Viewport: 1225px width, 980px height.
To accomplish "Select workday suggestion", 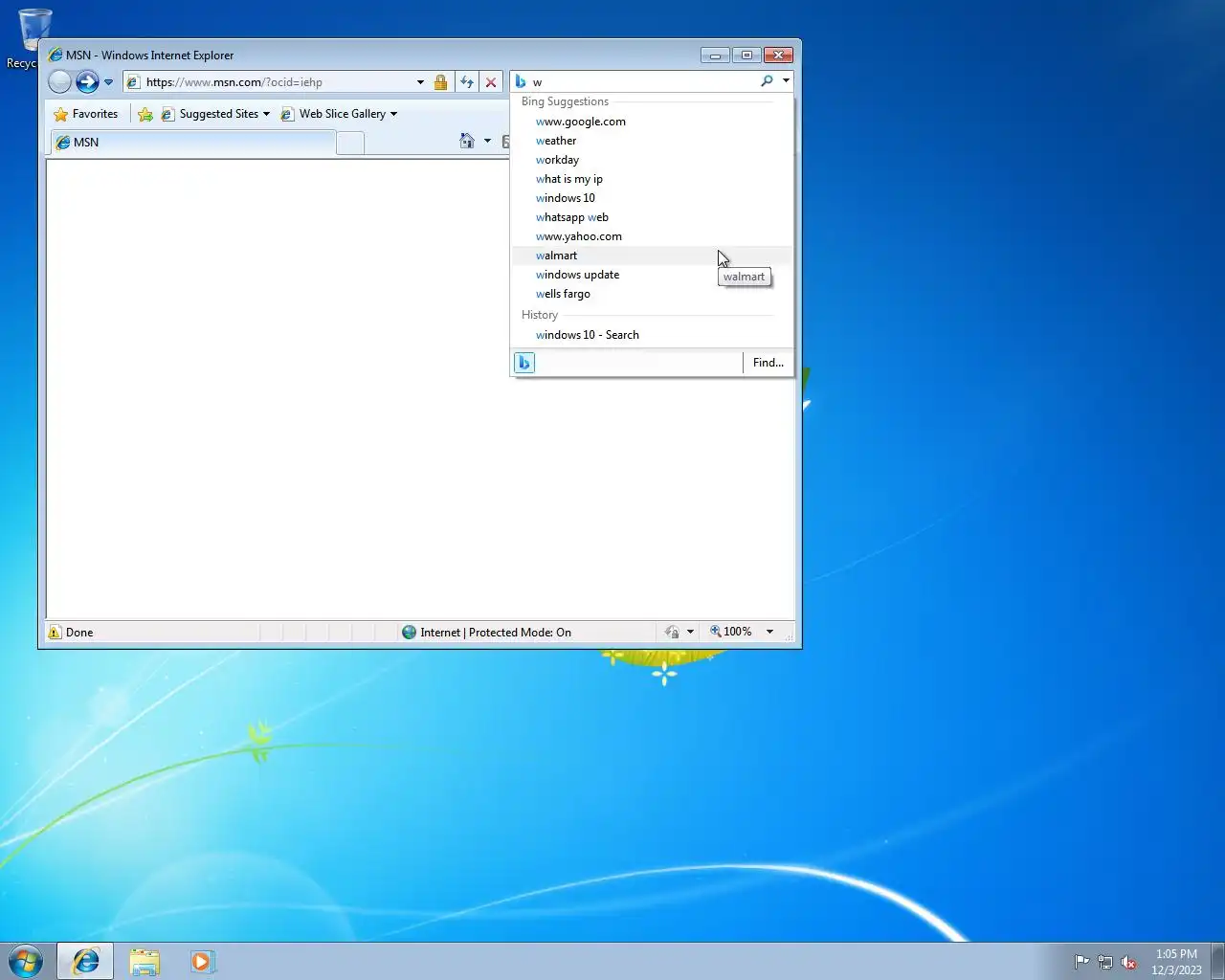I will (x=652, y=160).
